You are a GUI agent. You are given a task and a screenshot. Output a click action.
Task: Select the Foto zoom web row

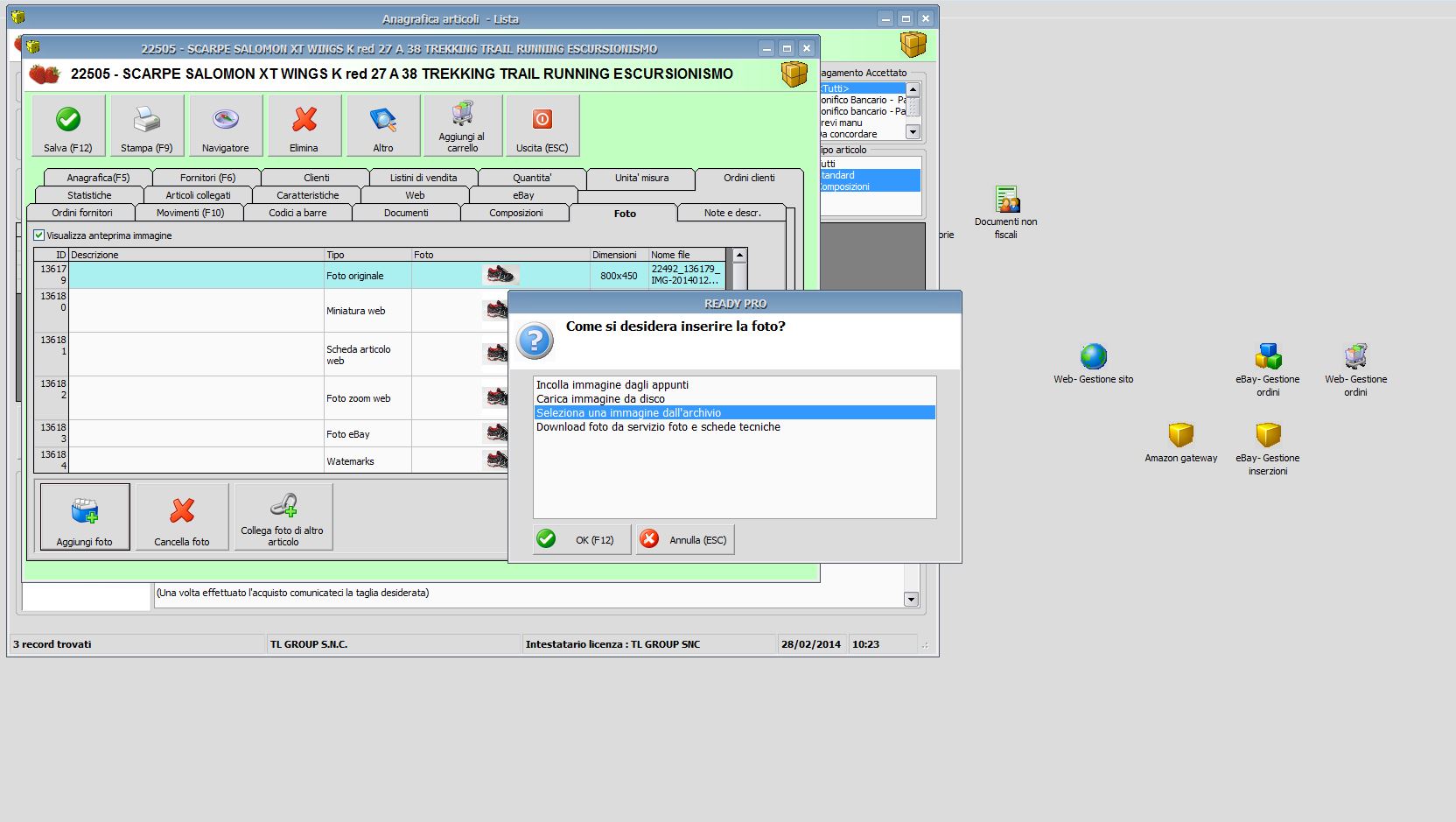click(271, 398)
